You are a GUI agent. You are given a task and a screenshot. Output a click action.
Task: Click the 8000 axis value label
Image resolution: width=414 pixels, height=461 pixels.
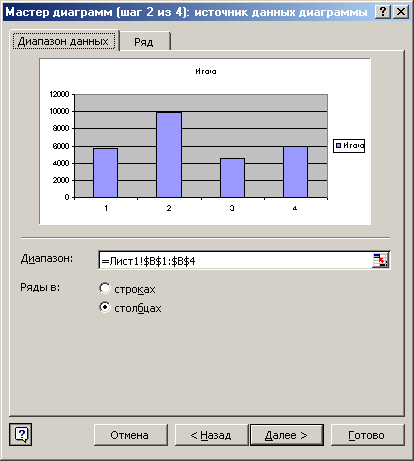click(x=61, y=128)
